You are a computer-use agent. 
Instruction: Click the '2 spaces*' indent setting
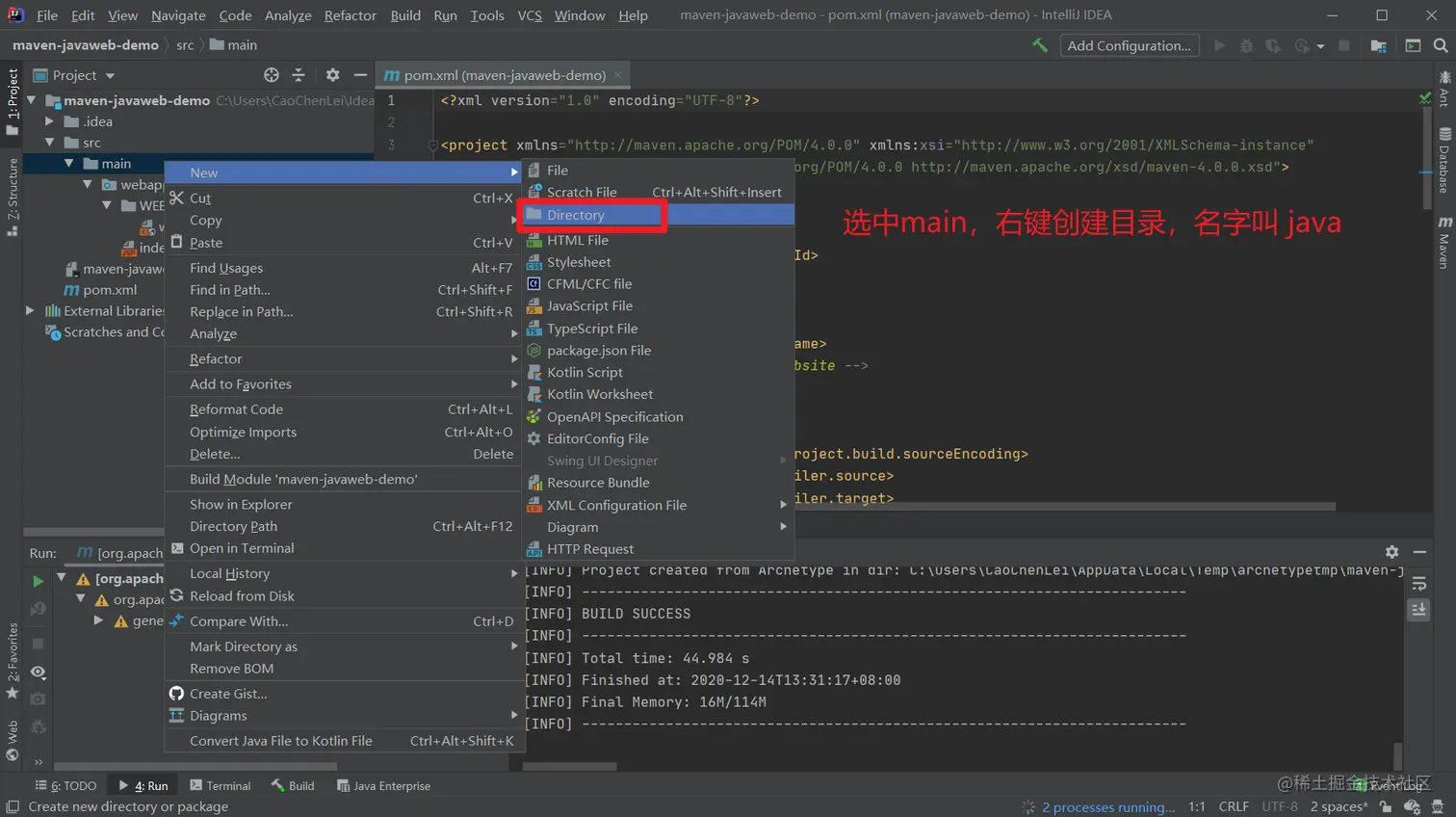click(x=1339, y=807)
